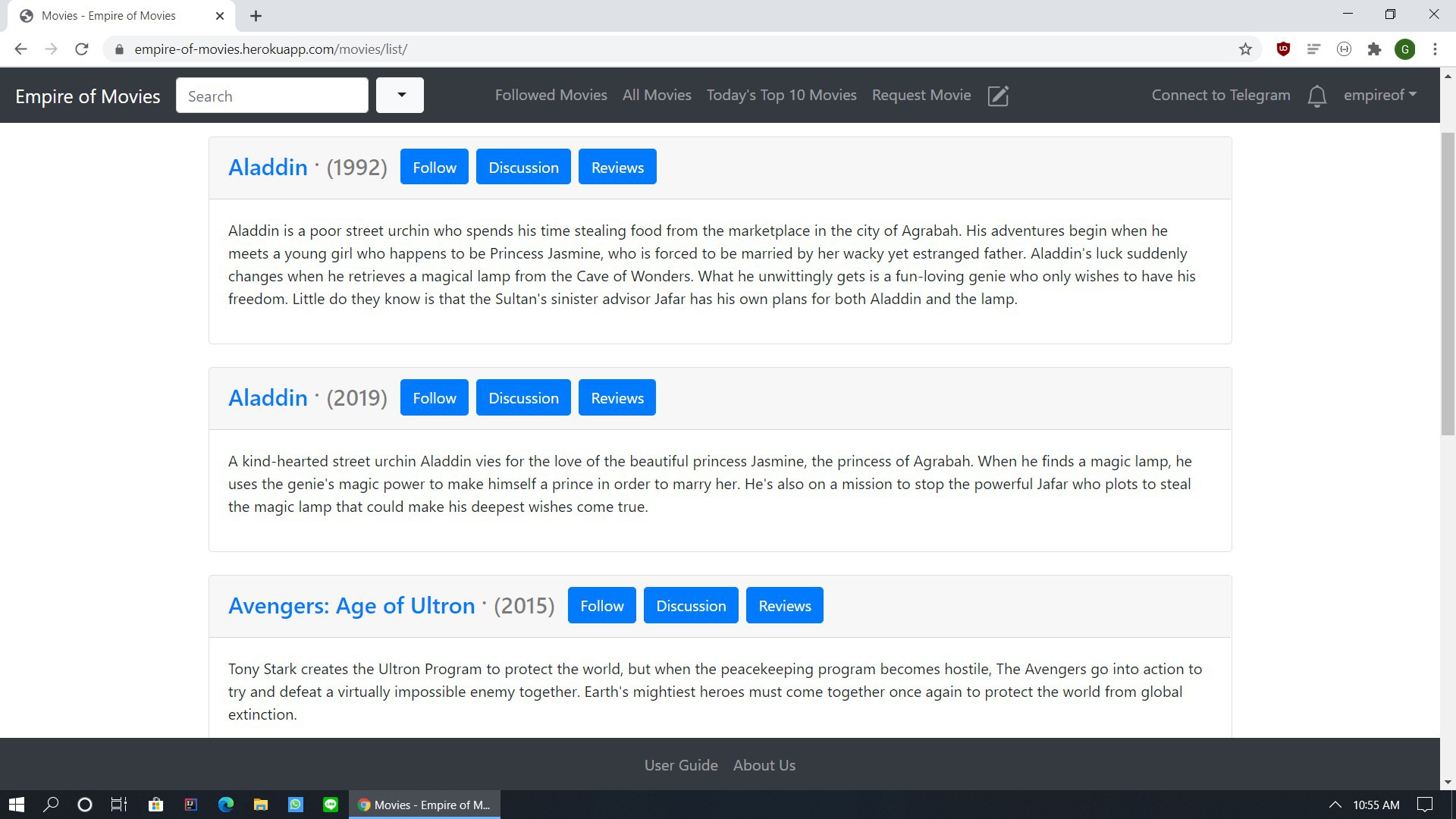1456x819 pixels.
Task: Click the Request Movie edit pencil icon
Action: (x=998, y=96)
